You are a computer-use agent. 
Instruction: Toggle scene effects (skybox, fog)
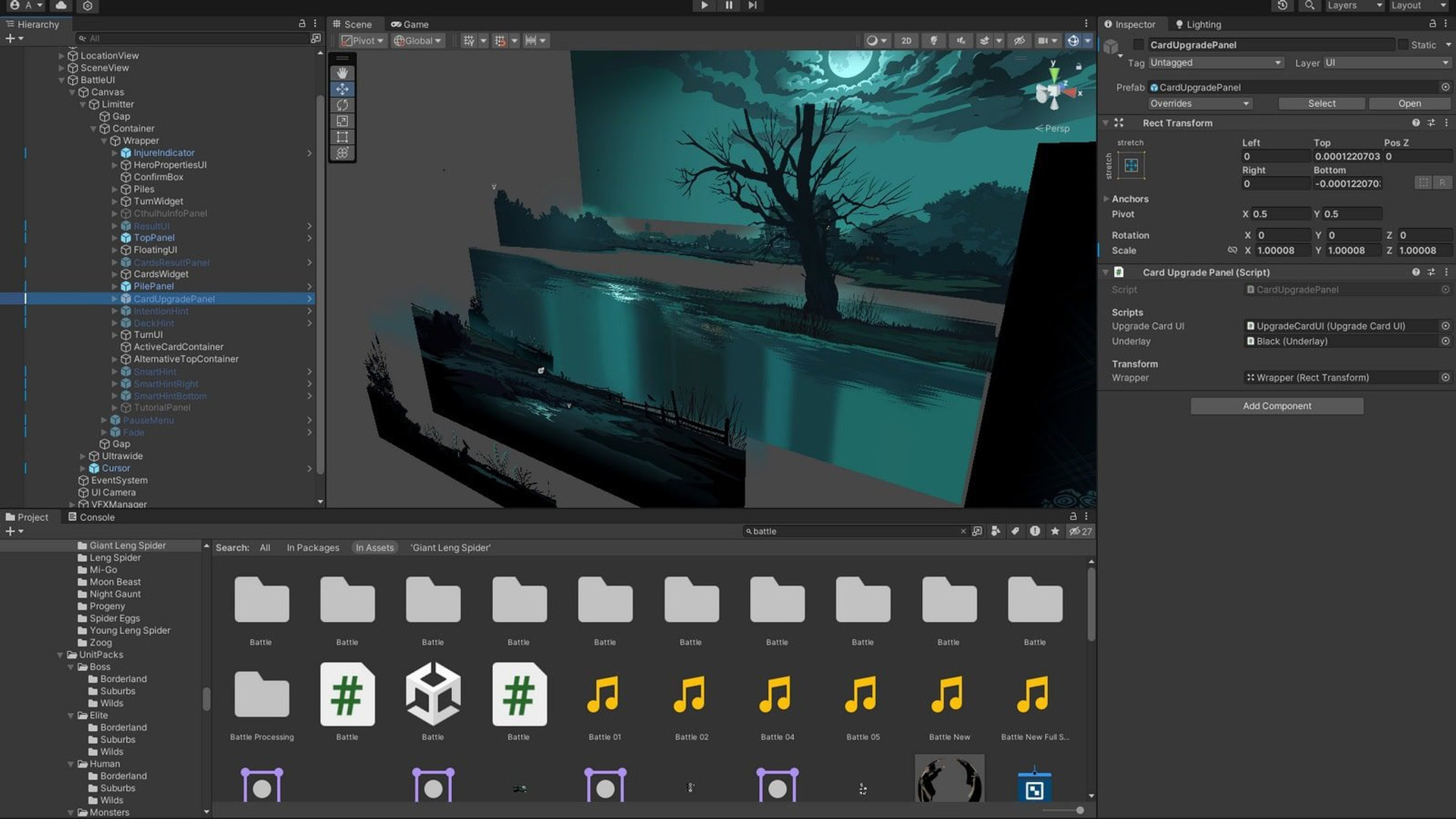pos(984,41)
